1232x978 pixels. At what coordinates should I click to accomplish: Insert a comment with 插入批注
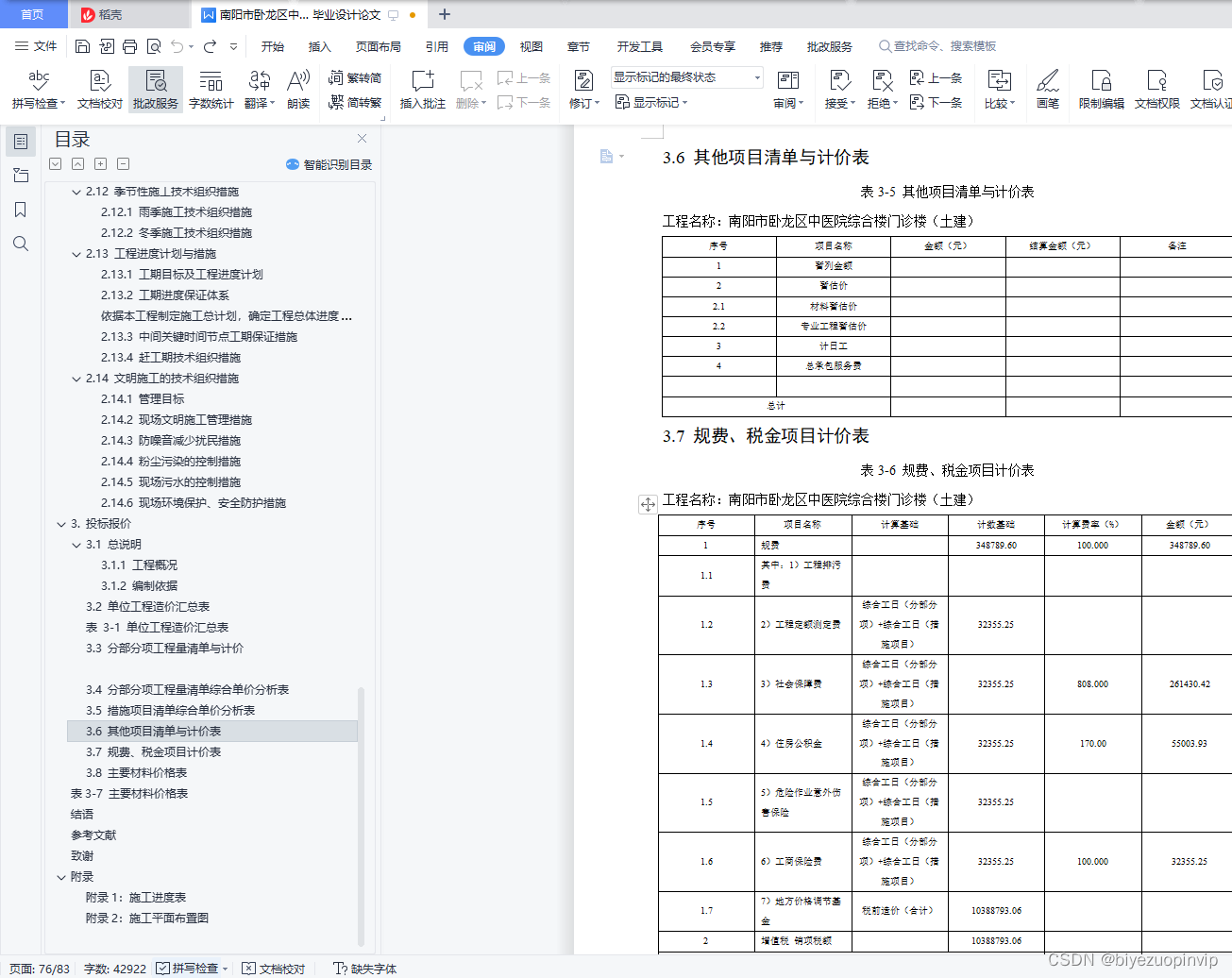point(423,90)
